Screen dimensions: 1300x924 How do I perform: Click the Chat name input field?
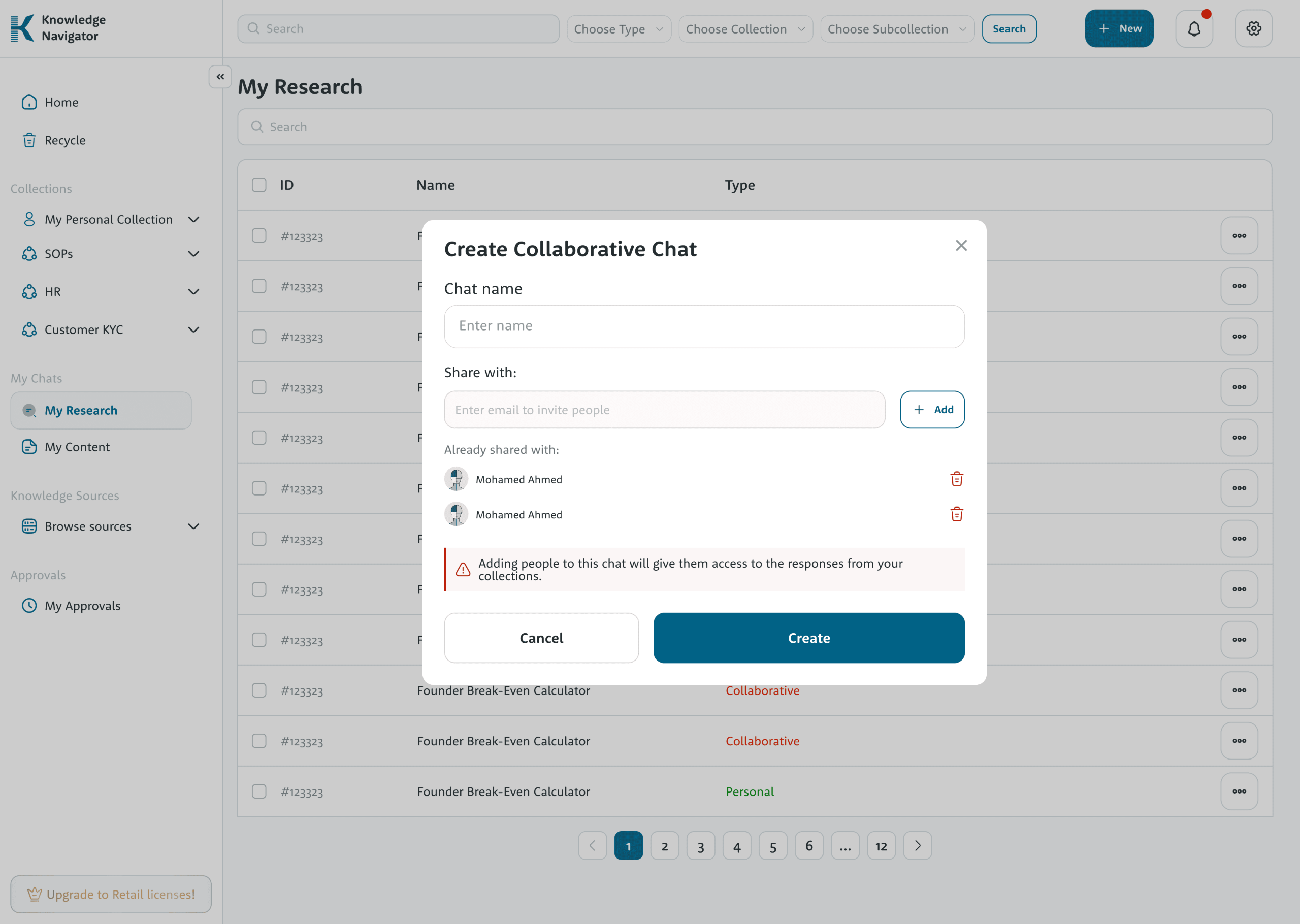click(x=704, y=326)
